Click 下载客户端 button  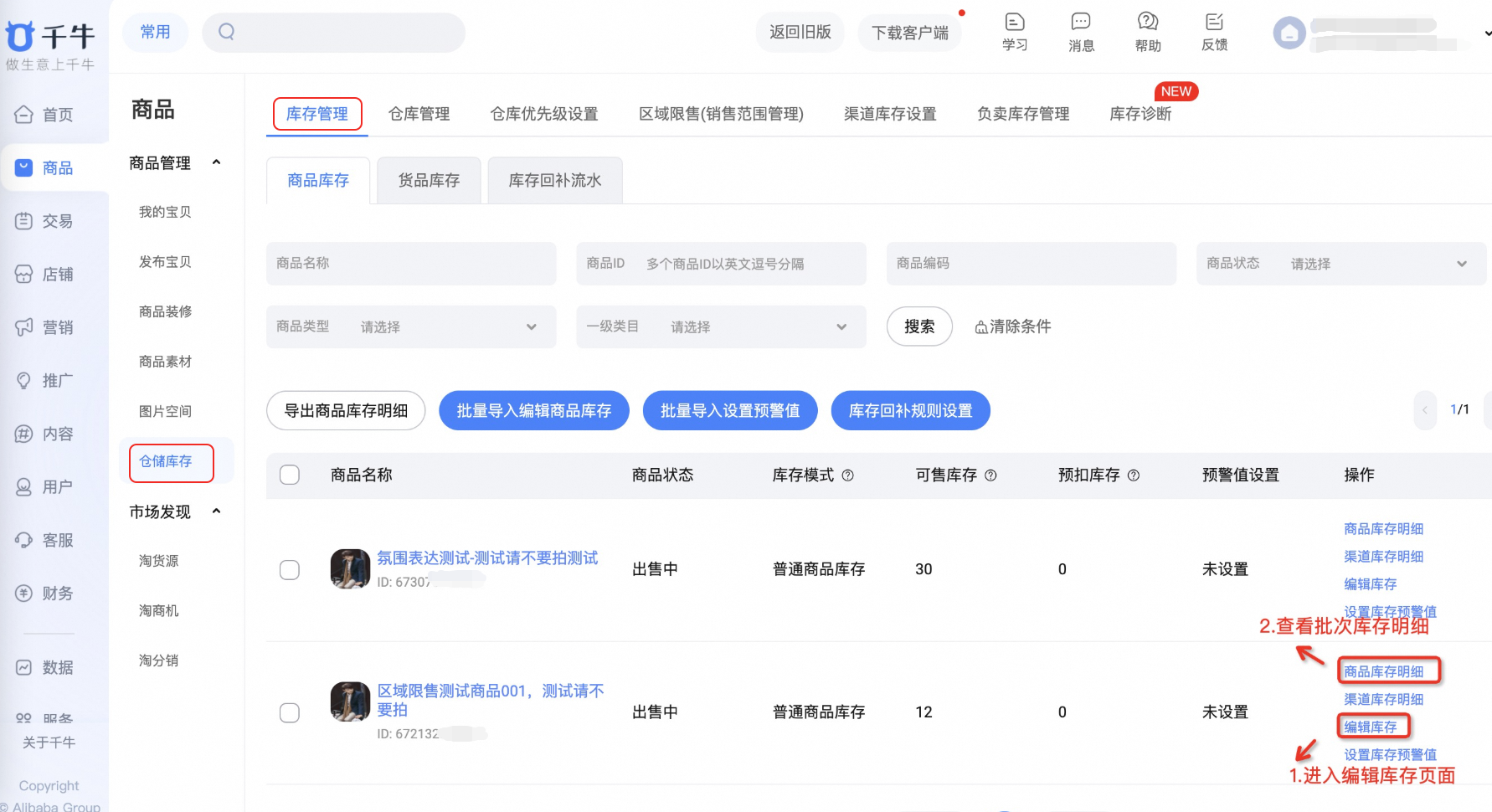(x=910, y=33)
